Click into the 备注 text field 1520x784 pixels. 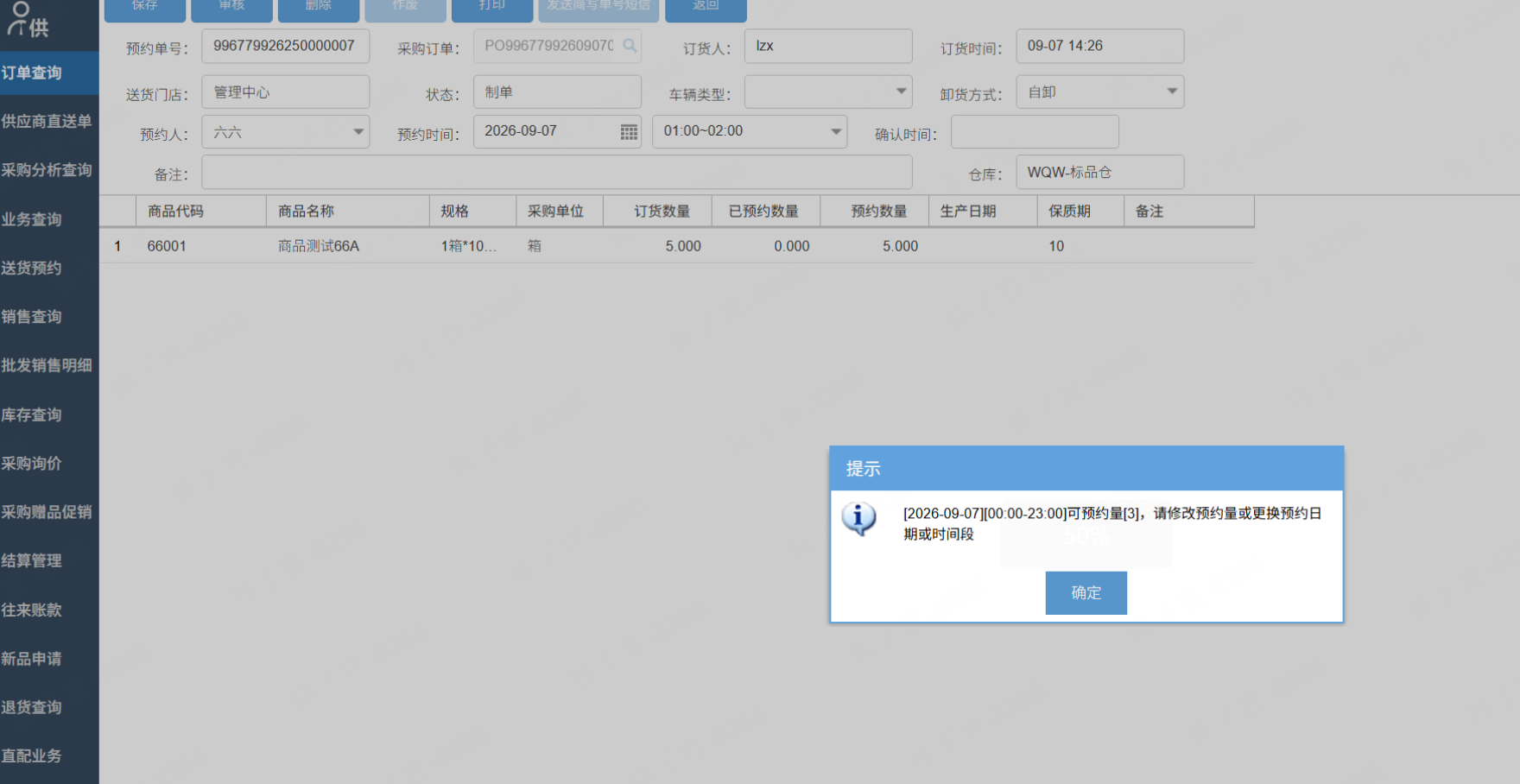pyautogui.click(x=557, y=173)
